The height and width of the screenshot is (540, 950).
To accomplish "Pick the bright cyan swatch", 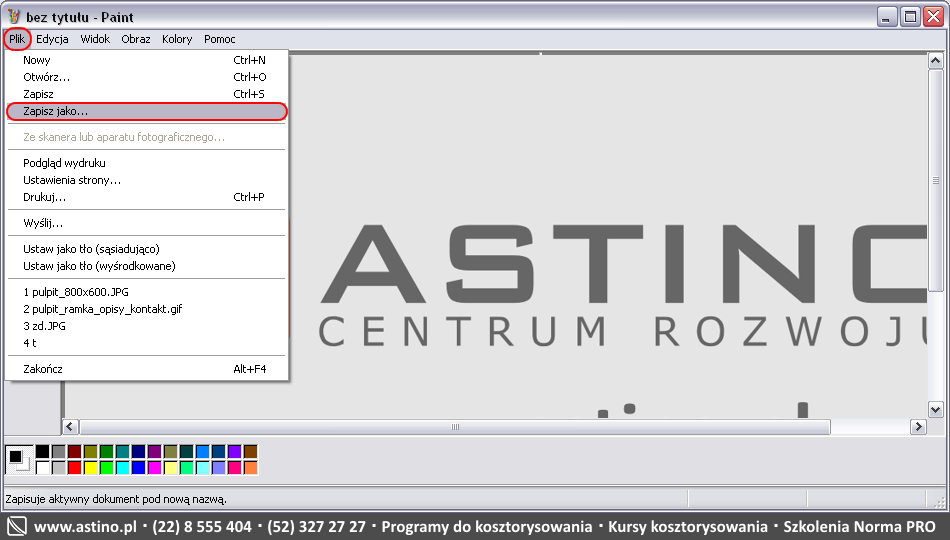I will (x=122, y=467).
